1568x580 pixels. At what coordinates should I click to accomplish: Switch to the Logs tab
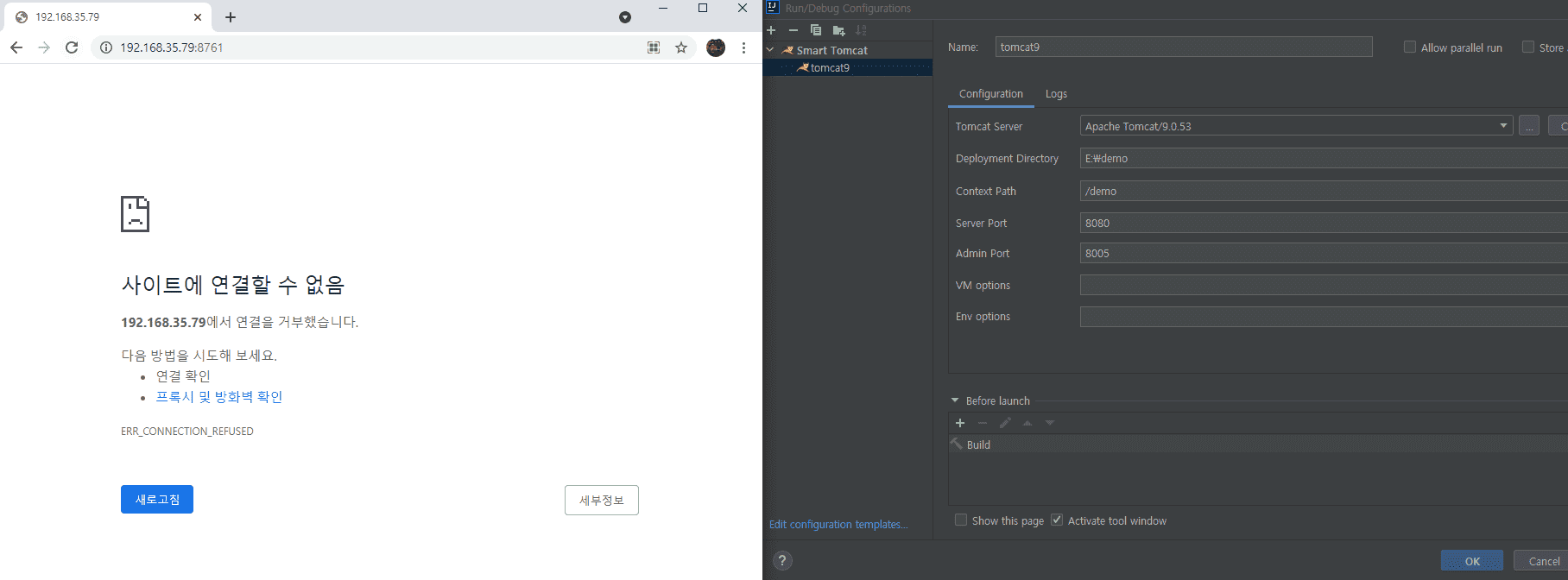(x=1056, y=93)
